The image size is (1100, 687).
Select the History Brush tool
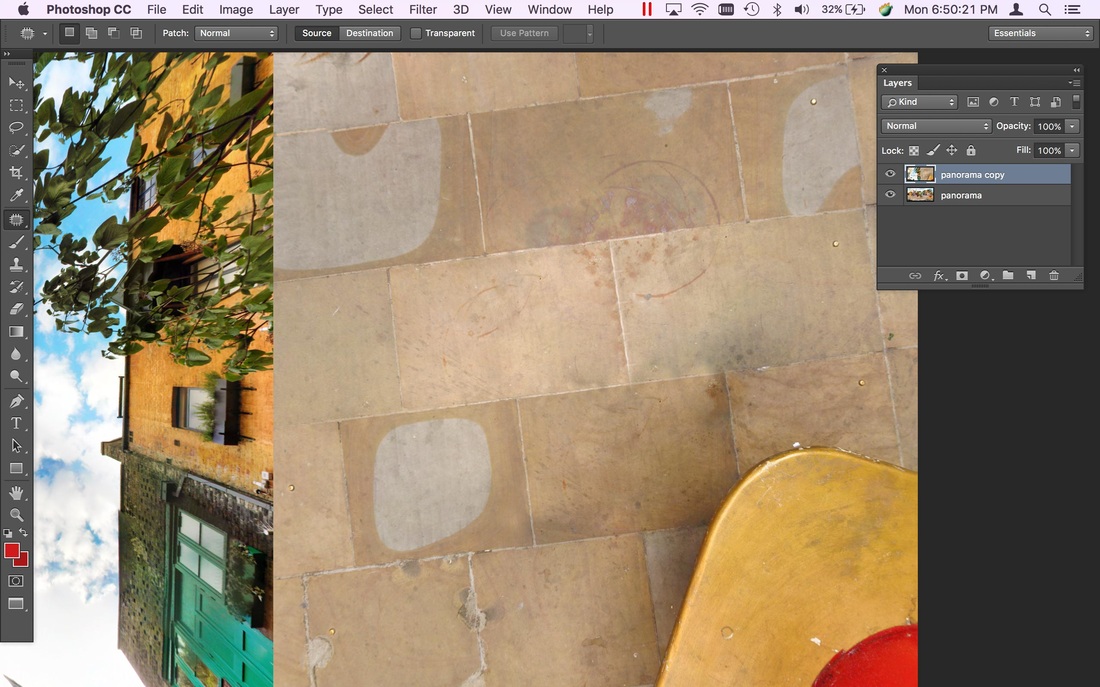coord(16,287)
